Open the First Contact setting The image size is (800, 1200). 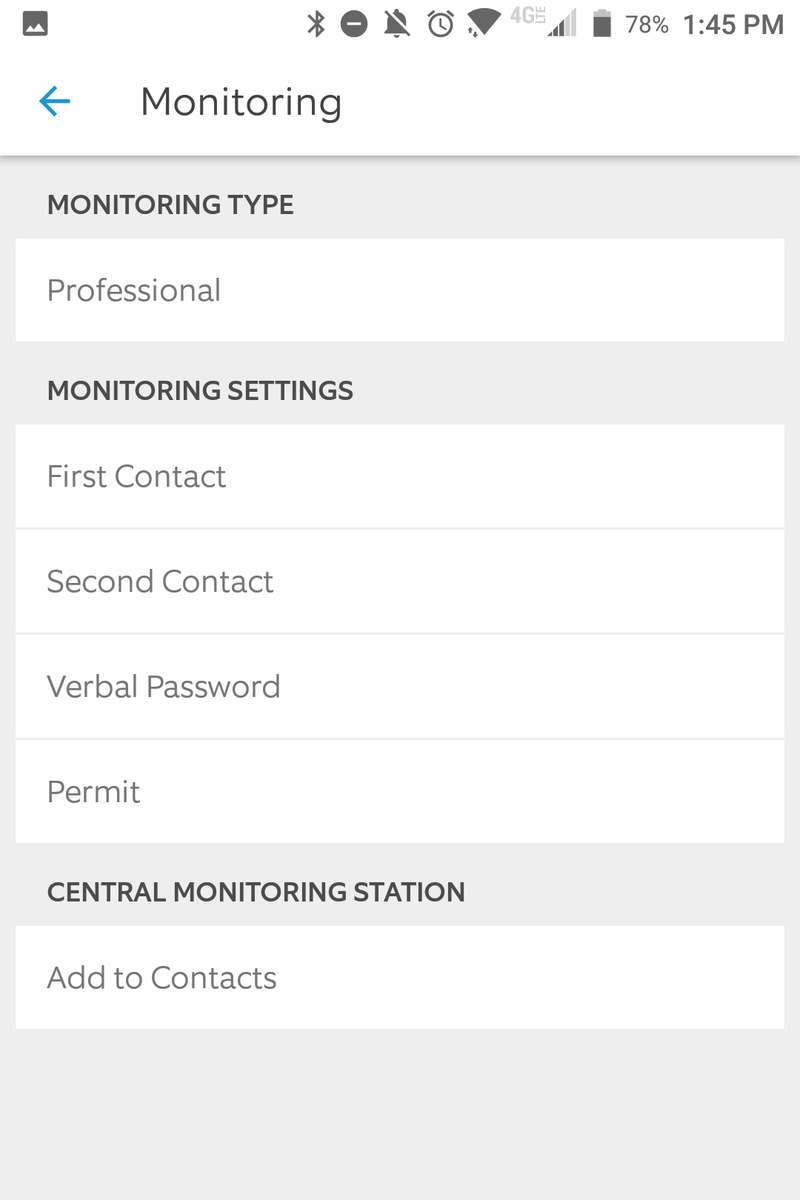pyautogui.click(x=400, y=476)
